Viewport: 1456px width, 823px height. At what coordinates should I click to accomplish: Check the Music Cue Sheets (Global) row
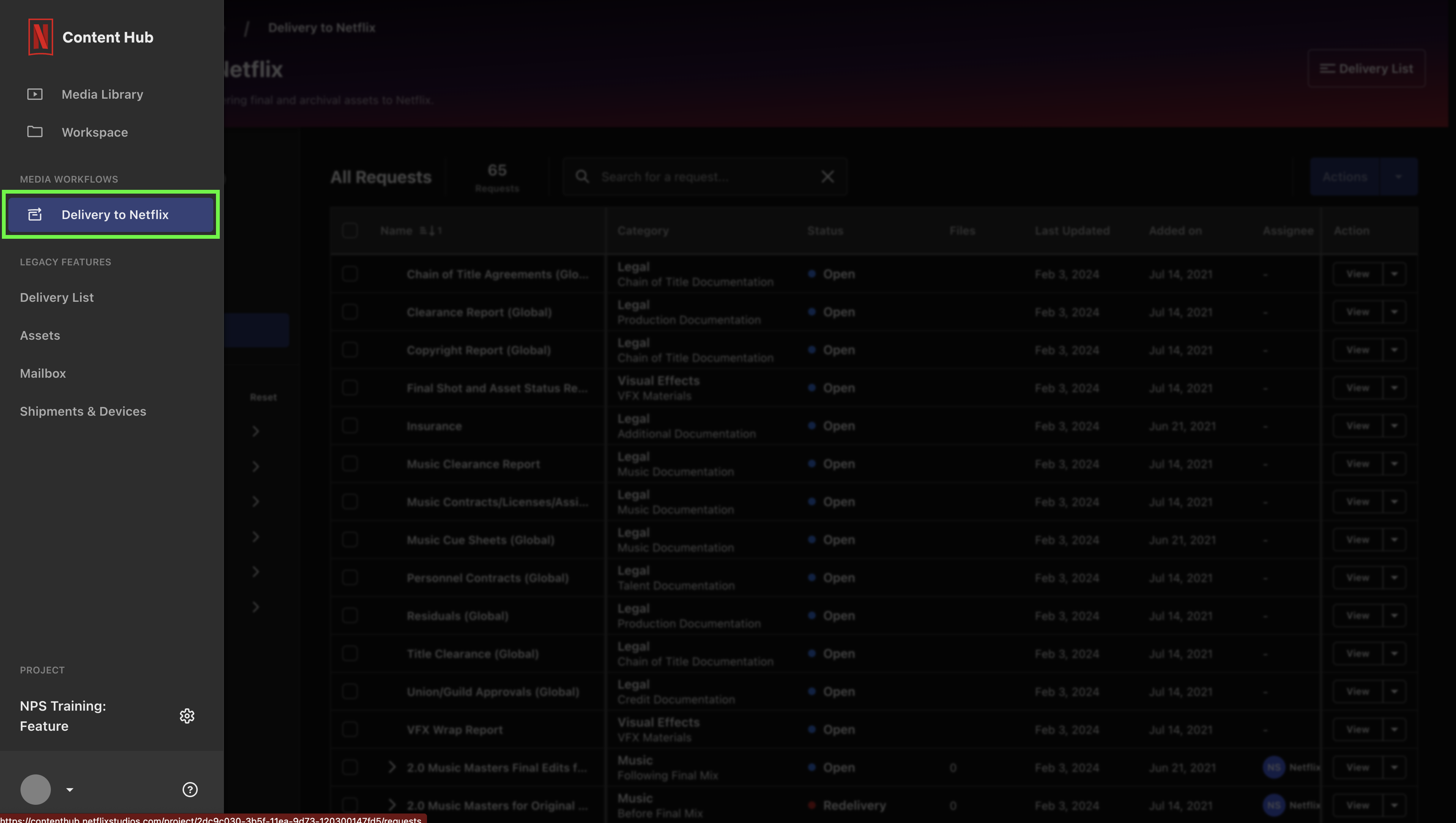coord(350,540)
